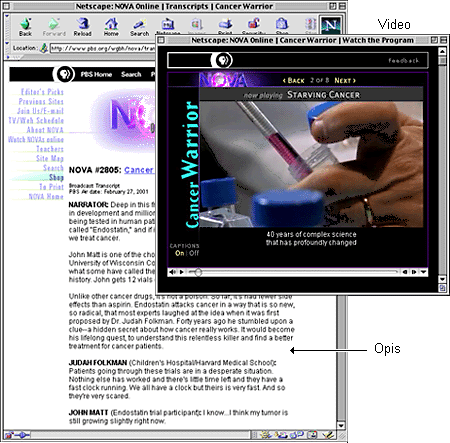Expand the collapsed personal toolbar triangle

coord(7,57)
